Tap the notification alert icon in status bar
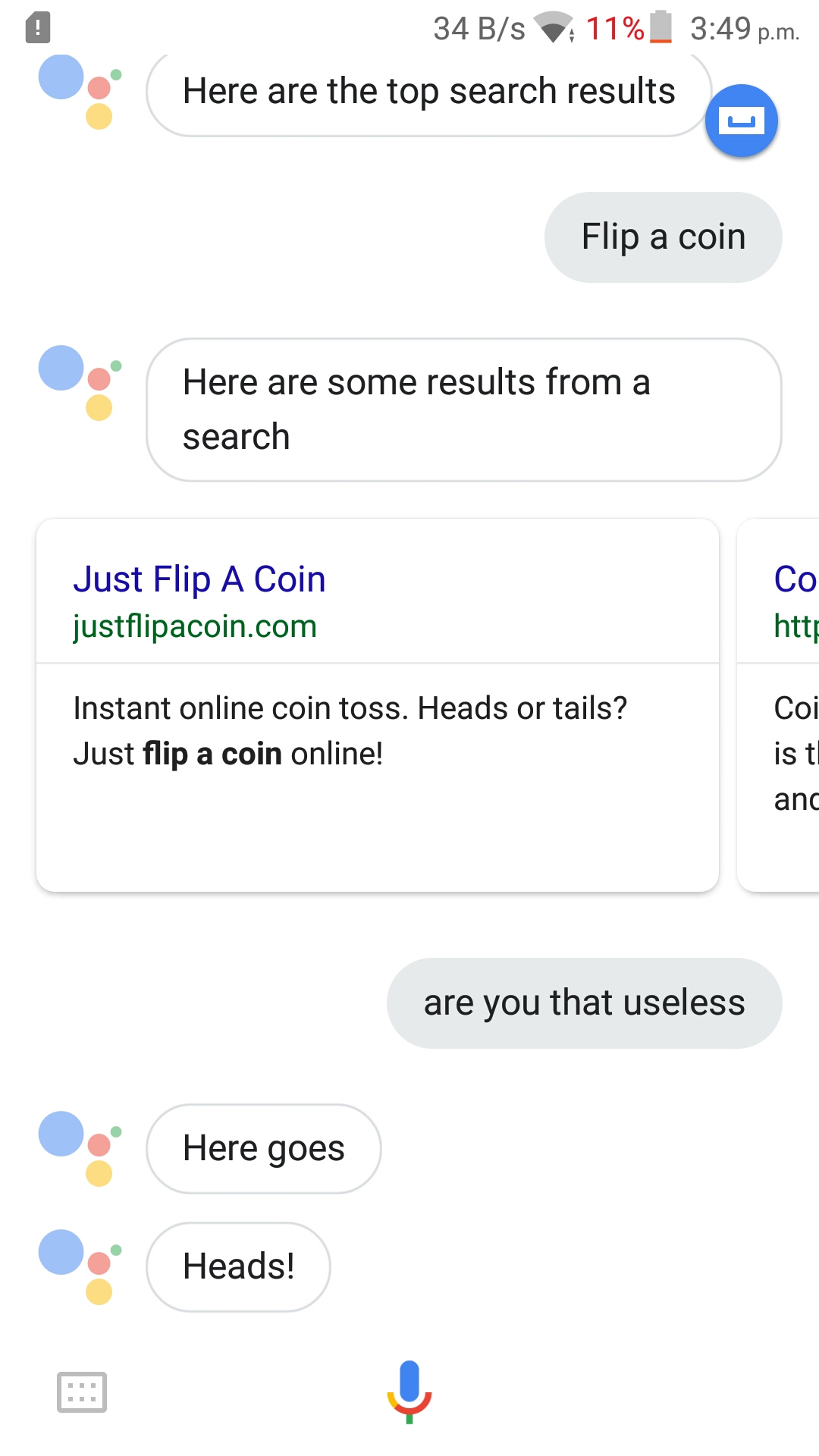The image size is (819, 1456). pyautogui.click(x=38, y=28)
